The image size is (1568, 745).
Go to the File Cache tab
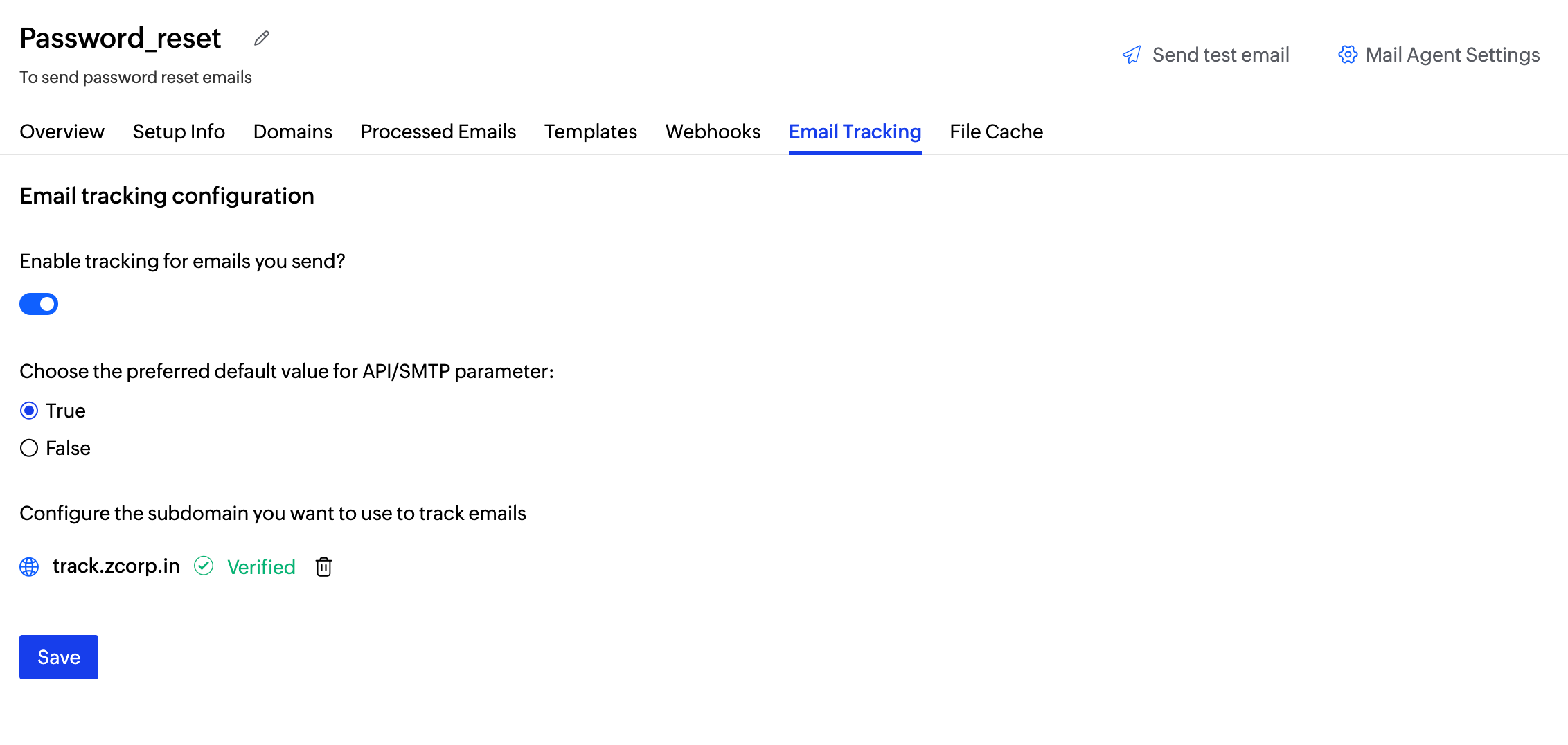pos(996,132)
